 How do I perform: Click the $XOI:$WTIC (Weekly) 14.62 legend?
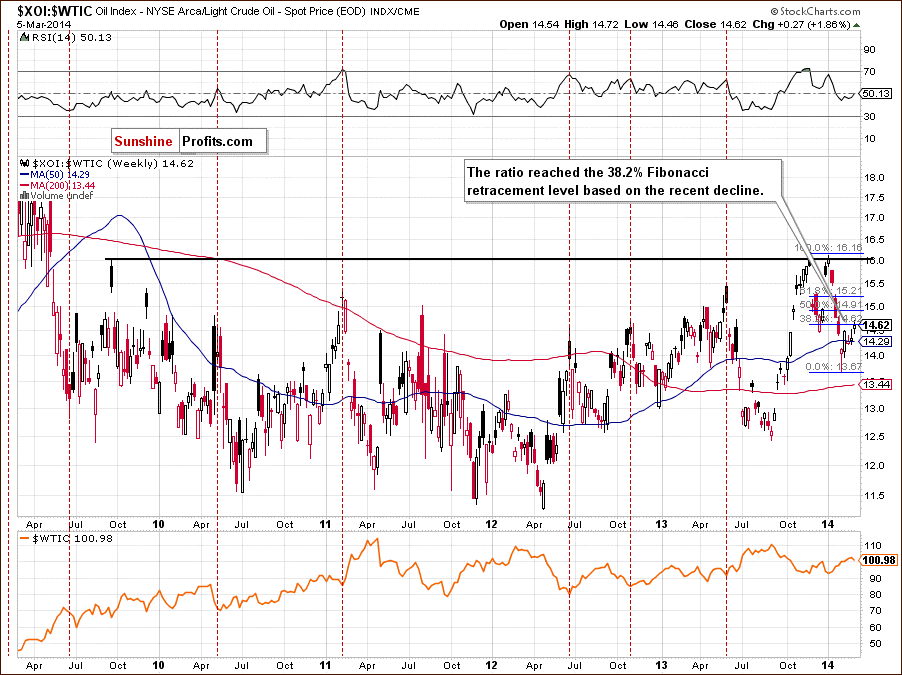point(113,163)
